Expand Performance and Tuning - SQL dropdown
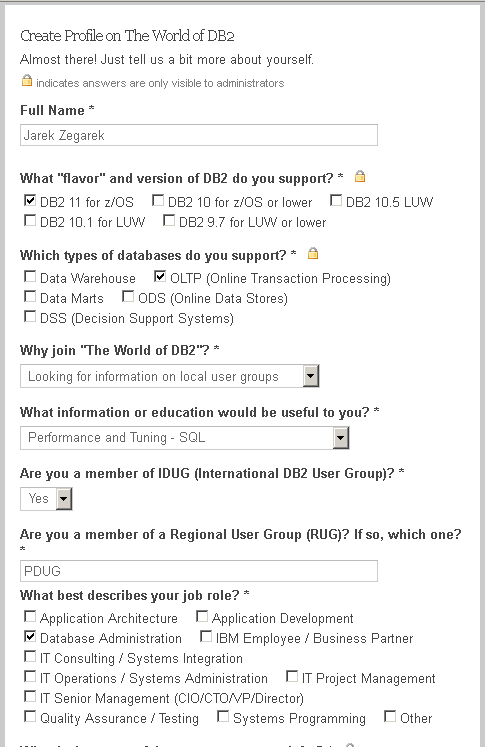The width and height of the screenshot is (485, 747). [x=185, y=438]
